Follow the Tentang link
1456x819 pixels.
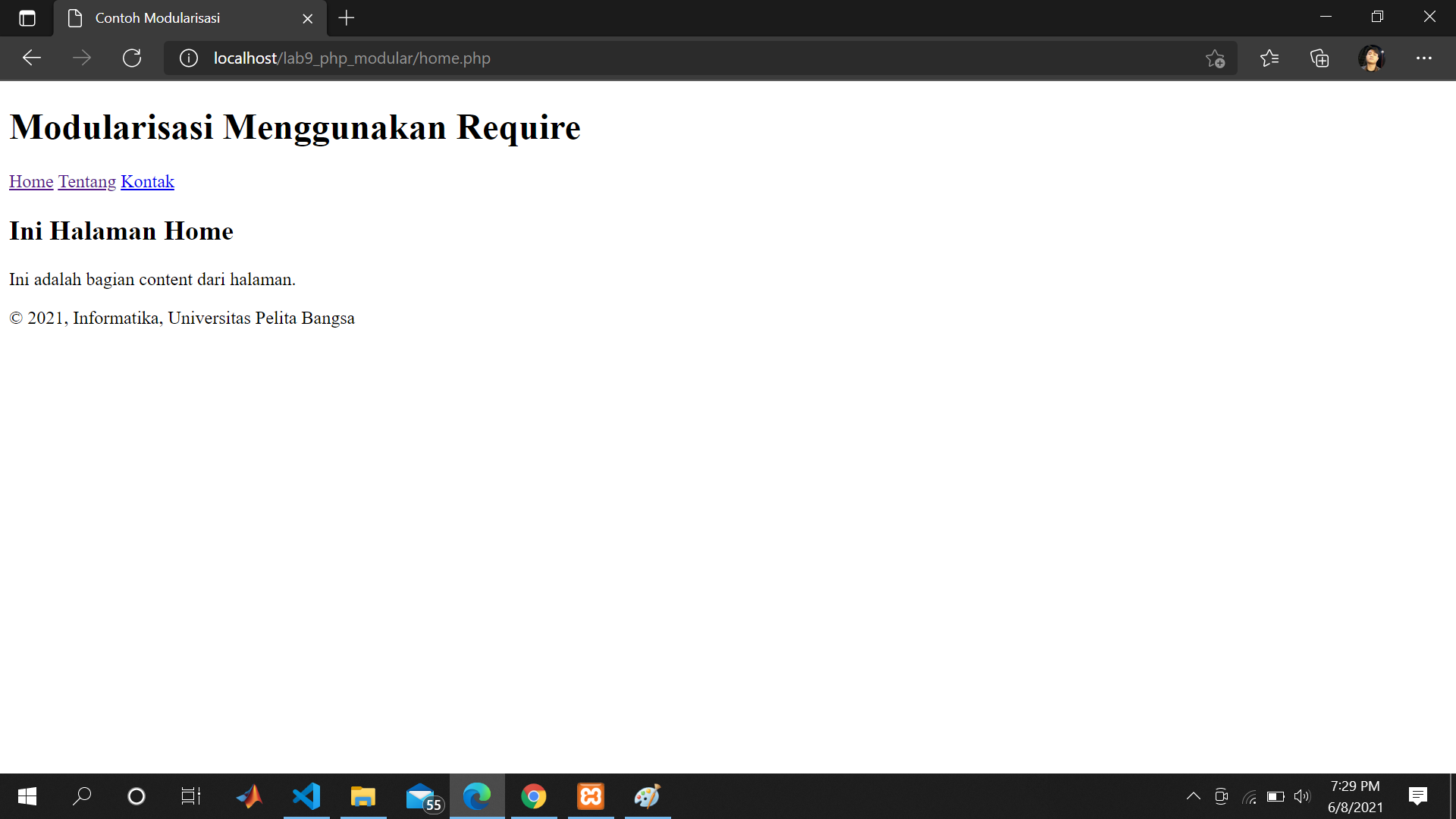click(86, 181)
